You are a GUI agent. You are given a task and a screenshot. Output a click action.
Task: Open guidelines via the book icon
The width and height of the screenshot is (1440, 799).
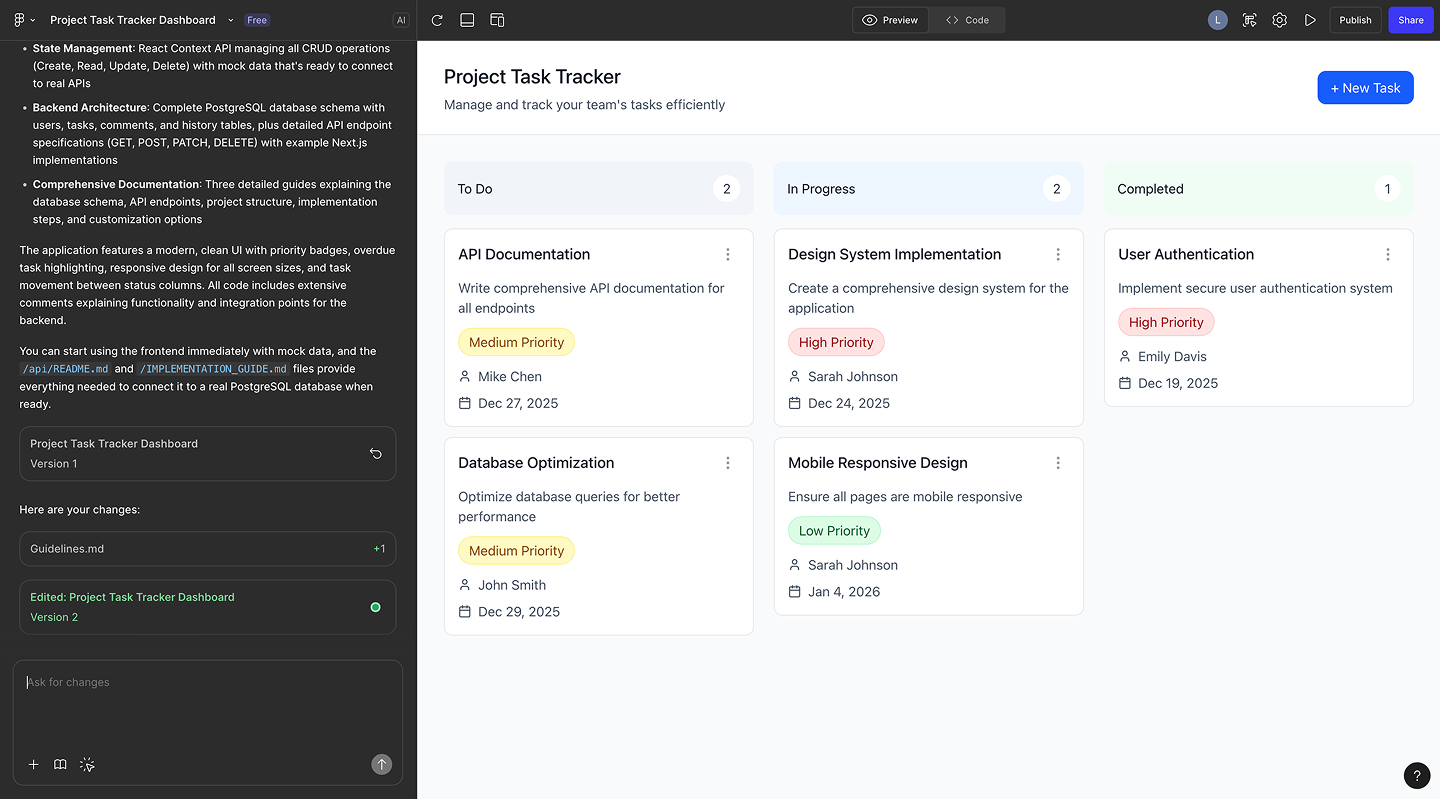59,764
